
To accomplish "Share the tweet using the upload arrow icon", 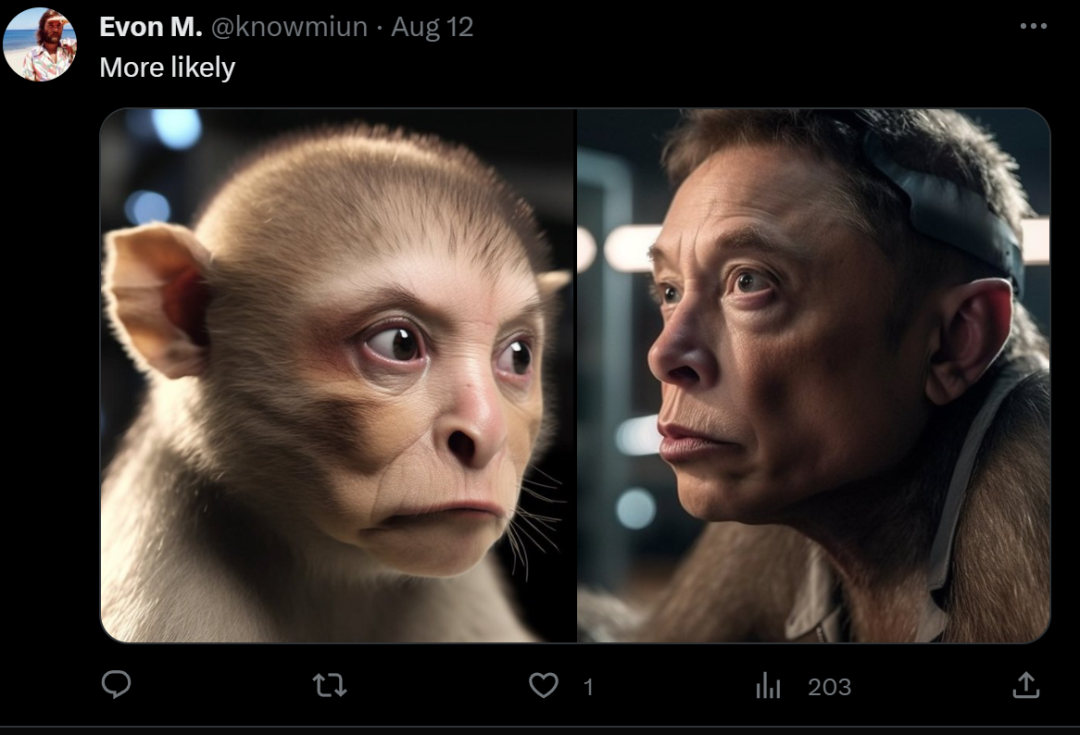I will (x=1026, y=685).
